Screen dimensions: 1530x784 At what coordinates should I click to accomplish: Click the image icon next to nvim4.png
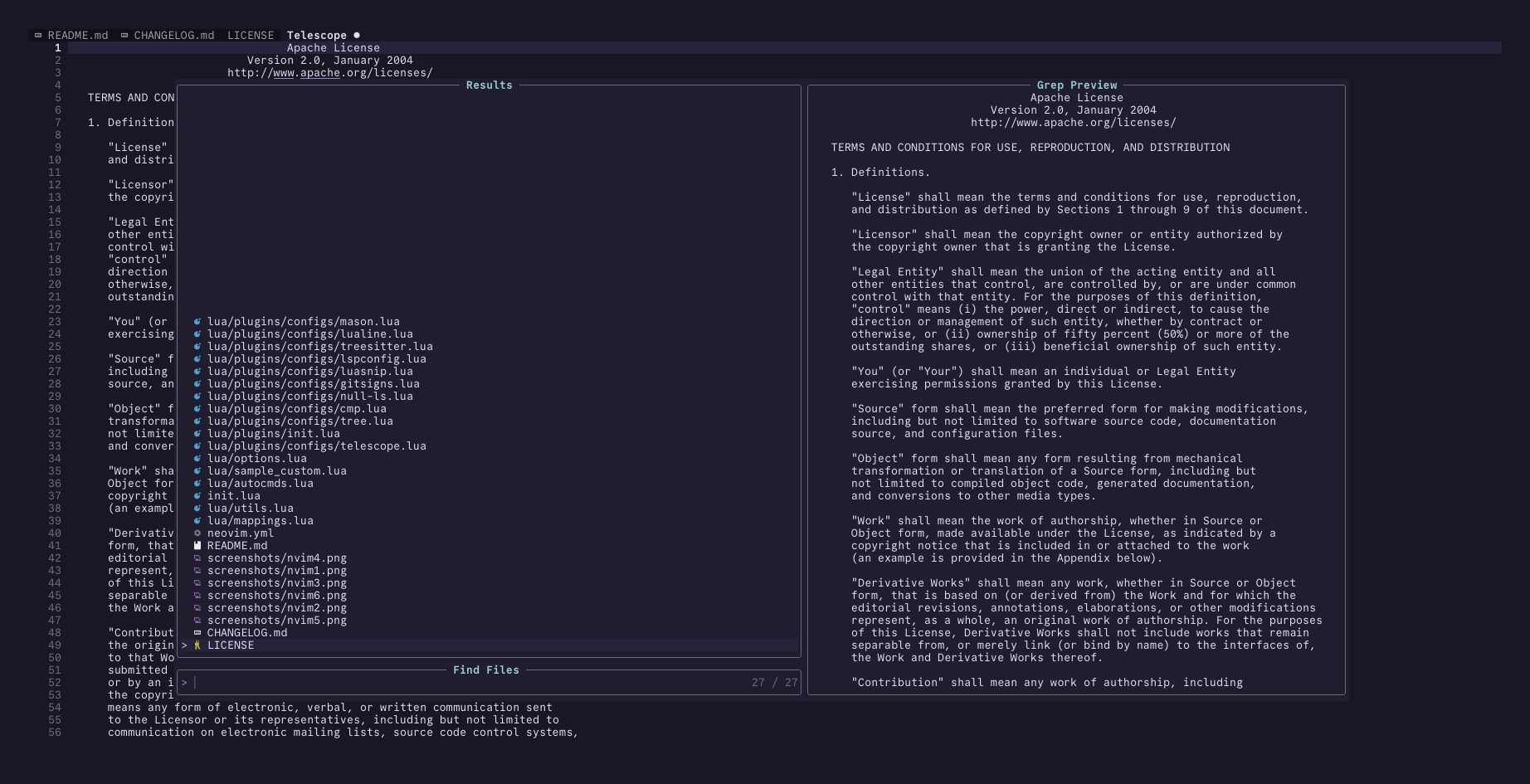[197, 558]
